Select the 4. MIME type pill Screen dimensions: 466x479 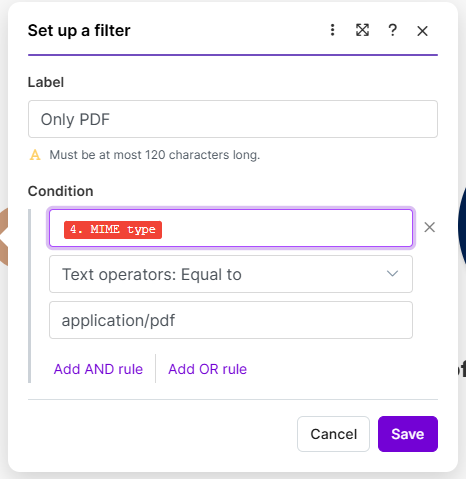(113, 230)
